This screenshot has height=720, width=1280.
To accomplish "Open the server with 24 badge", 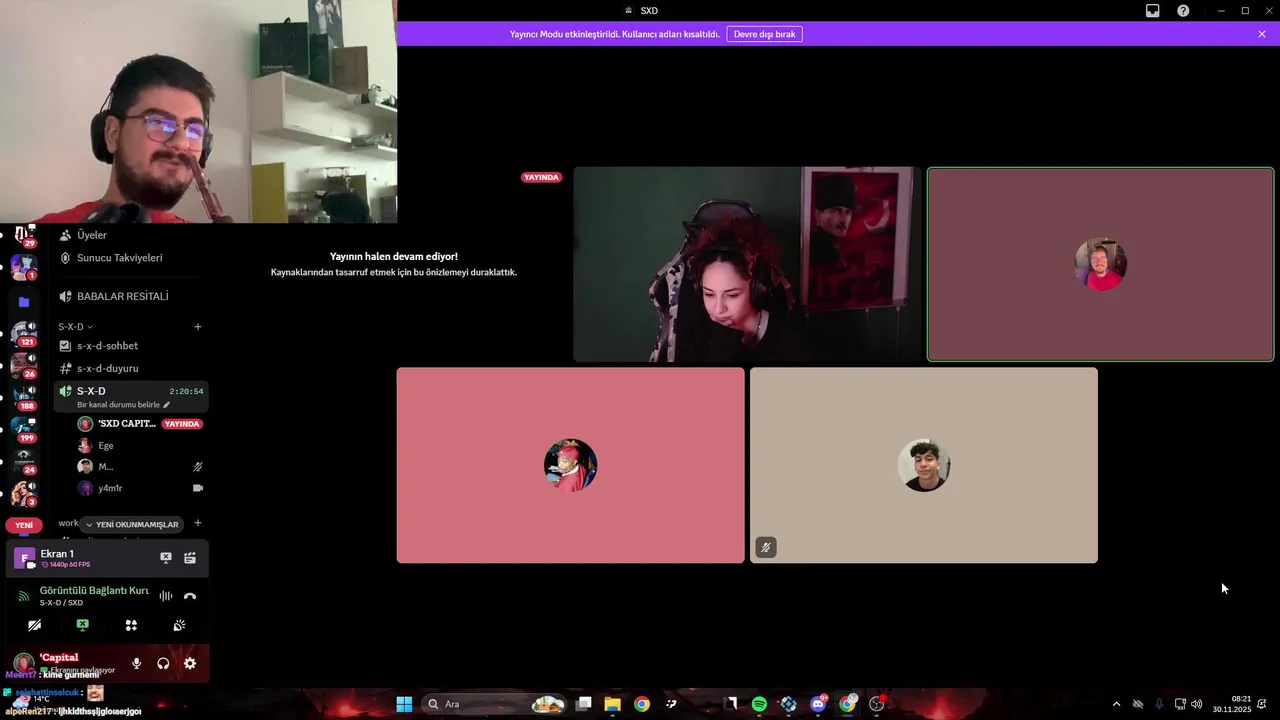I will (x=24, y=461).
